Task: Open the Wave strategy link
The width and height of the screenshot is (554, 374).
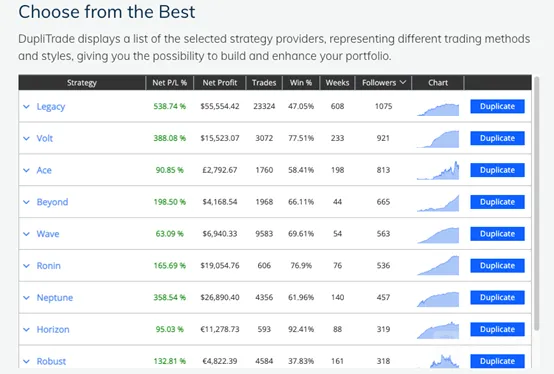Action: [48, 234]
